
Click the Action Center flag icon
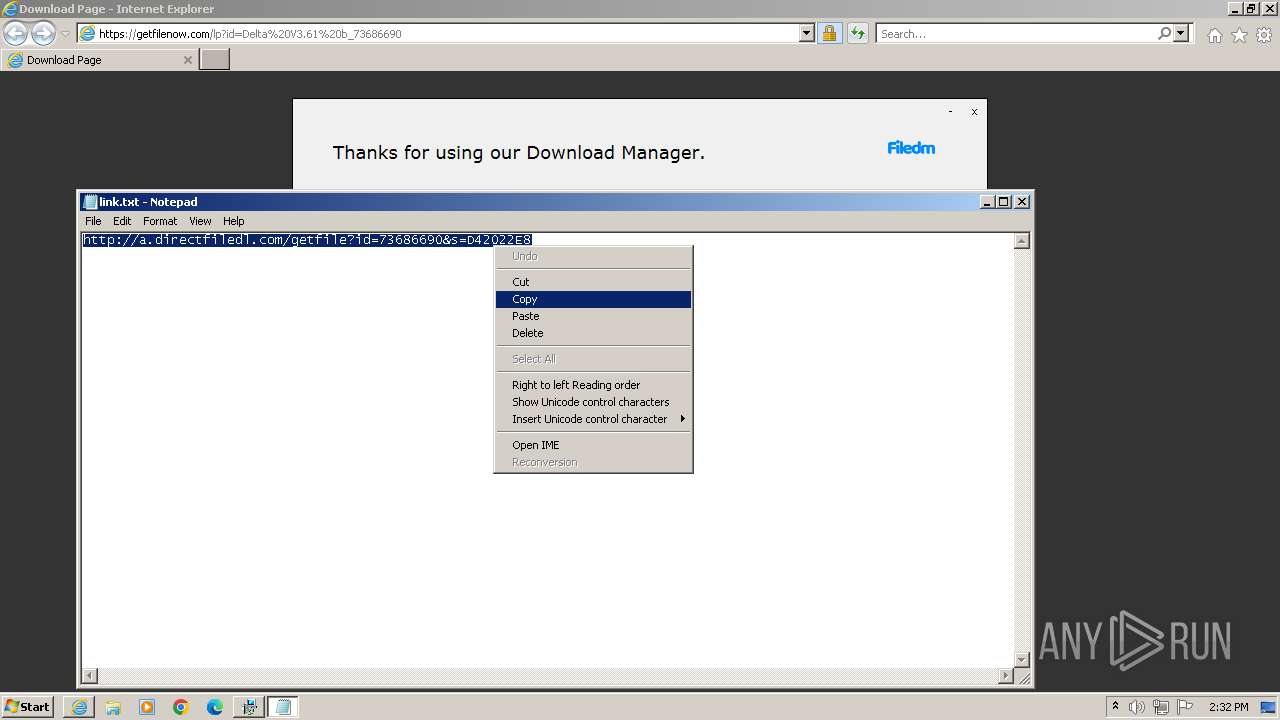(x=1185, y=707)
